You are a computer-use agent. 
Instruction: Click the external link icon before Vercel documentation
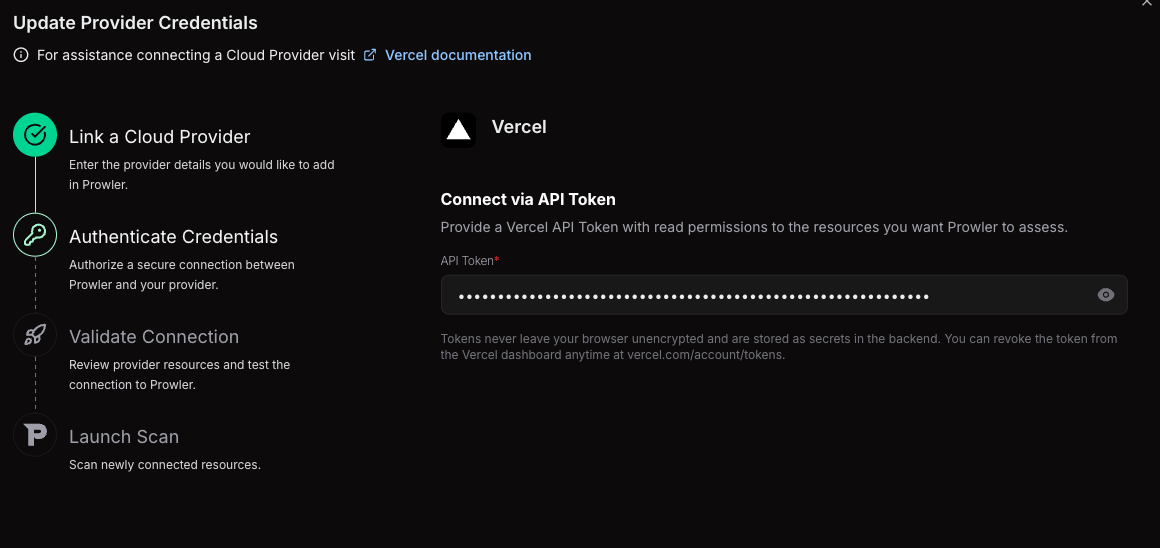click(x=370, y=55)
